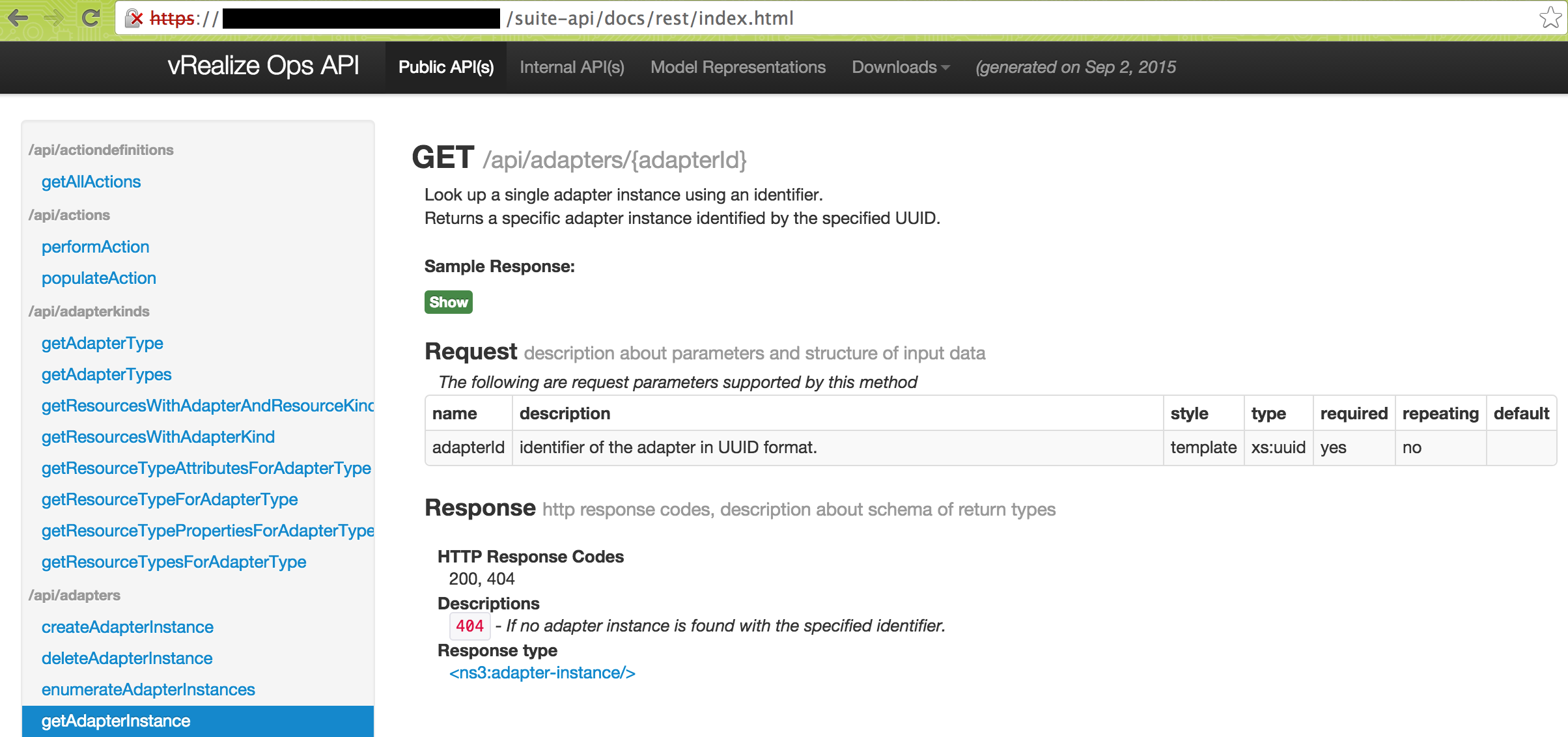Open getAllActions in the sidebar

pos(91,182)
